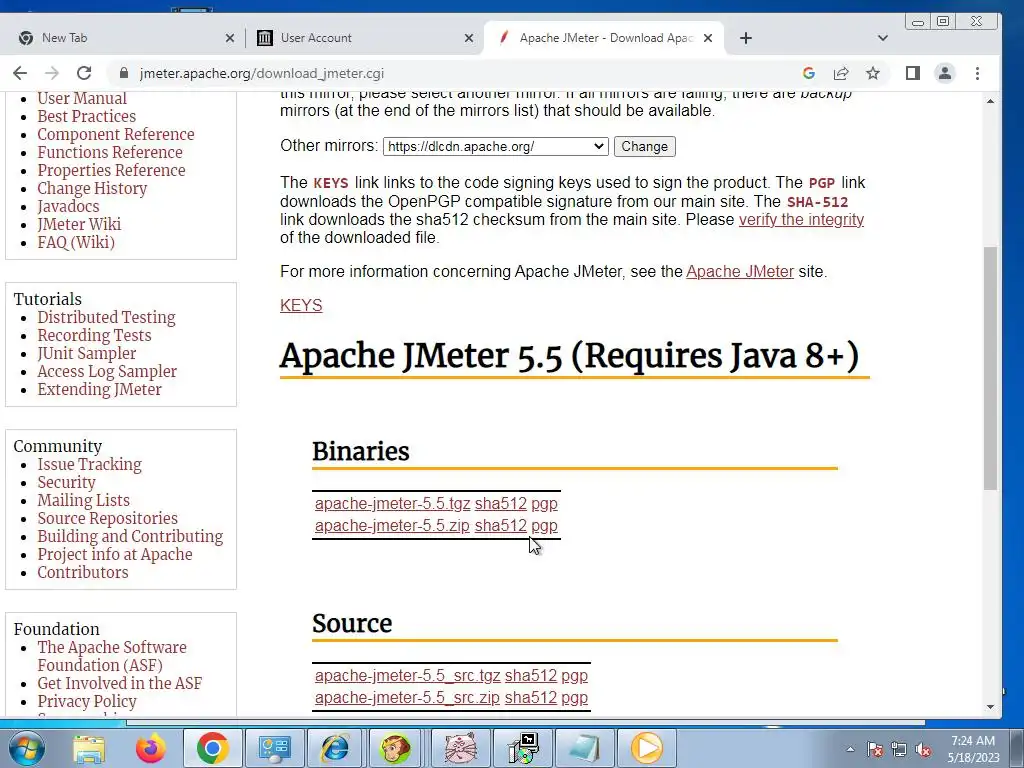Open the cat face taskbar app
The width and height of the screenshot is (1024, 768).
click(460, 748)
